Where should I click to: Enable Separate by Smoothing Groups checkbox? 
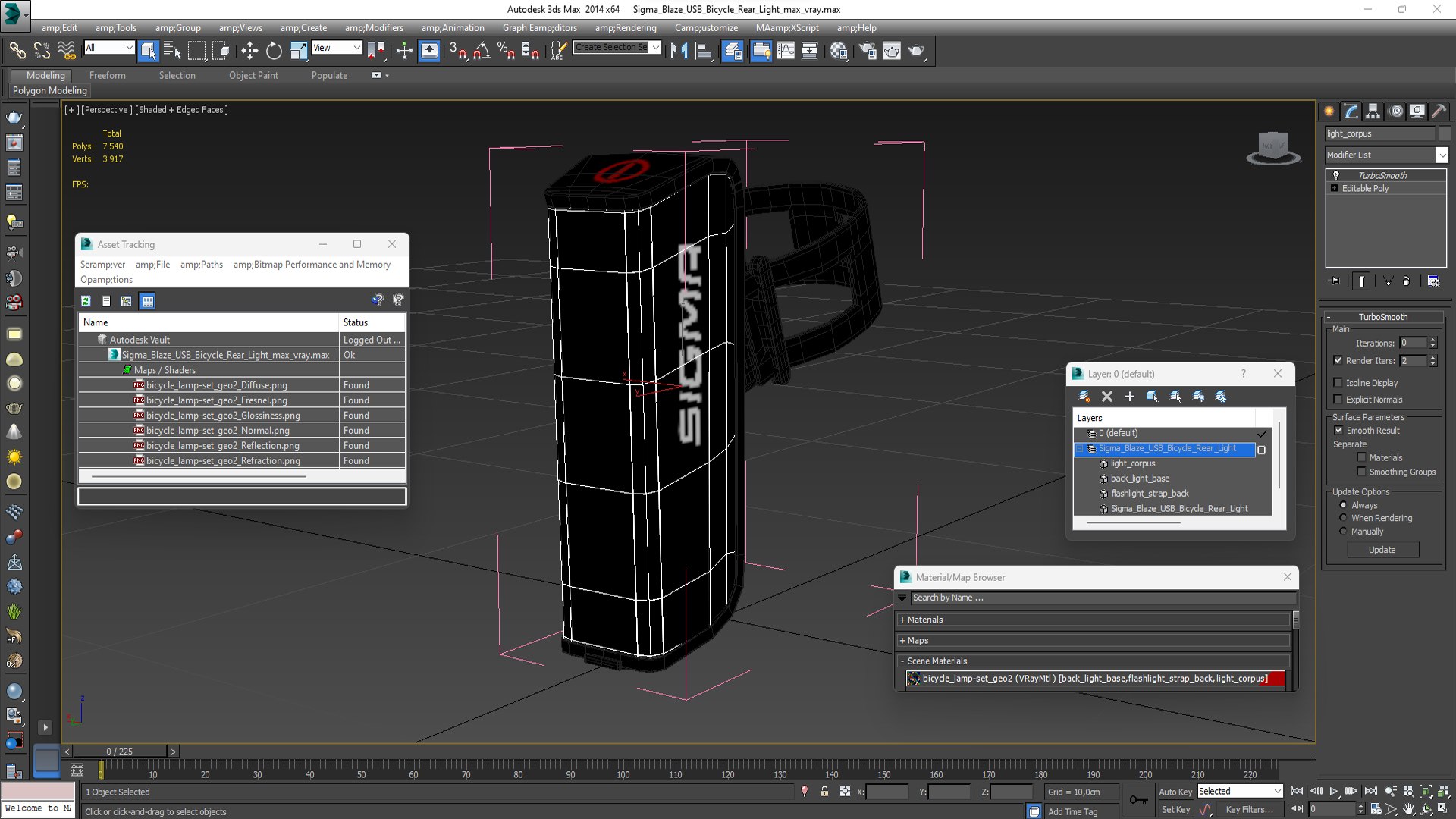point(1361,472)
